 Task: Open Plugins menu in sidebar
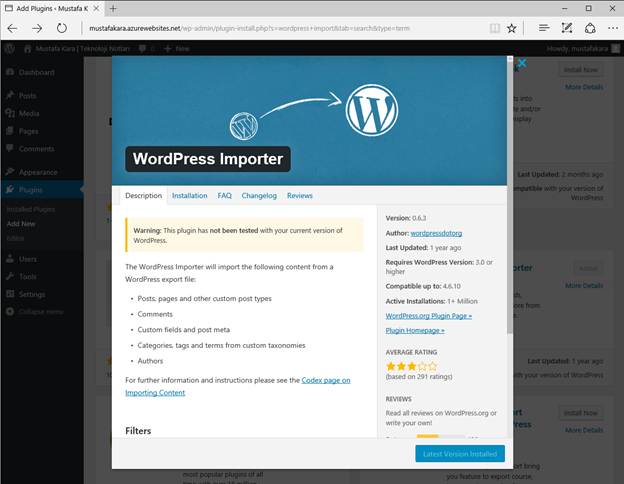coord(31,190)
